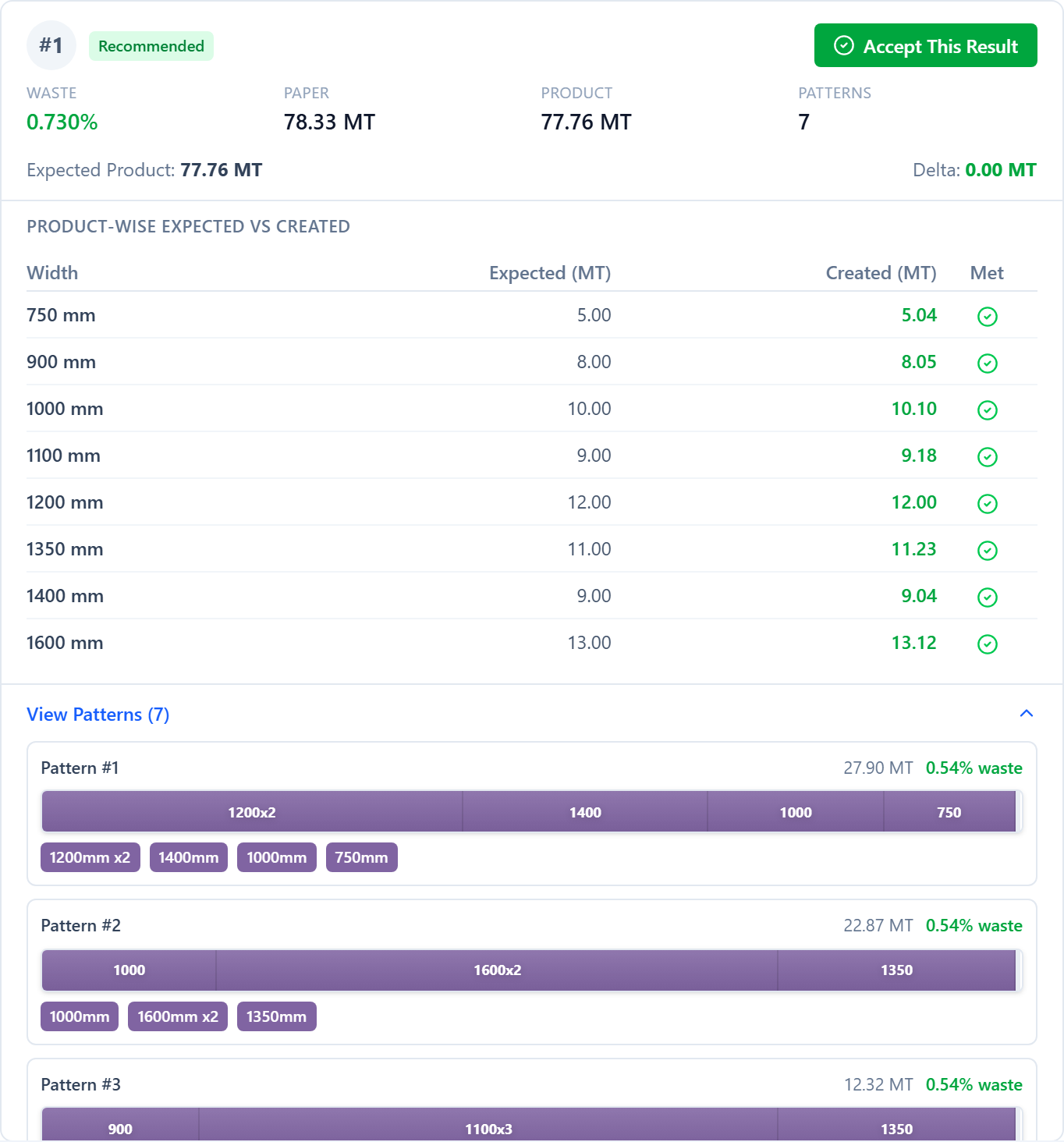Image resolution: width=1064 pixels, height=1142 pixels.
Task: Click the created value 13.12
Action: (914, 643)
